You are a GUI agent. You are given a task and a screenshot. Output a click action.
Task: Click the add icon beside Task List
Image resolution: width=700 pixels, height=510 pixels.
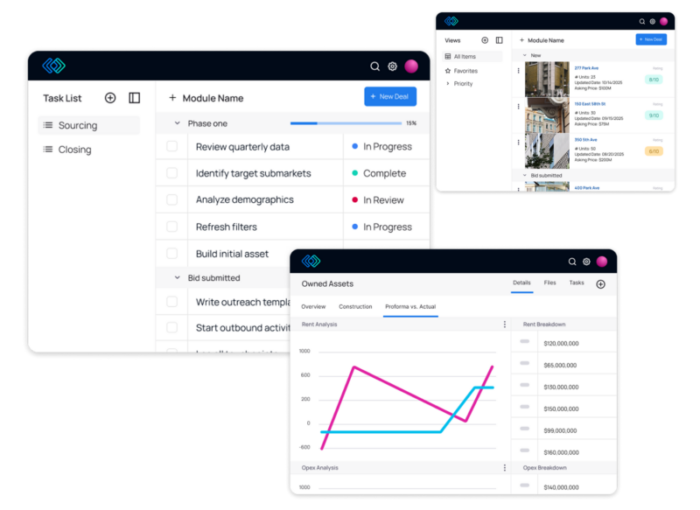[x=110, y=98]
